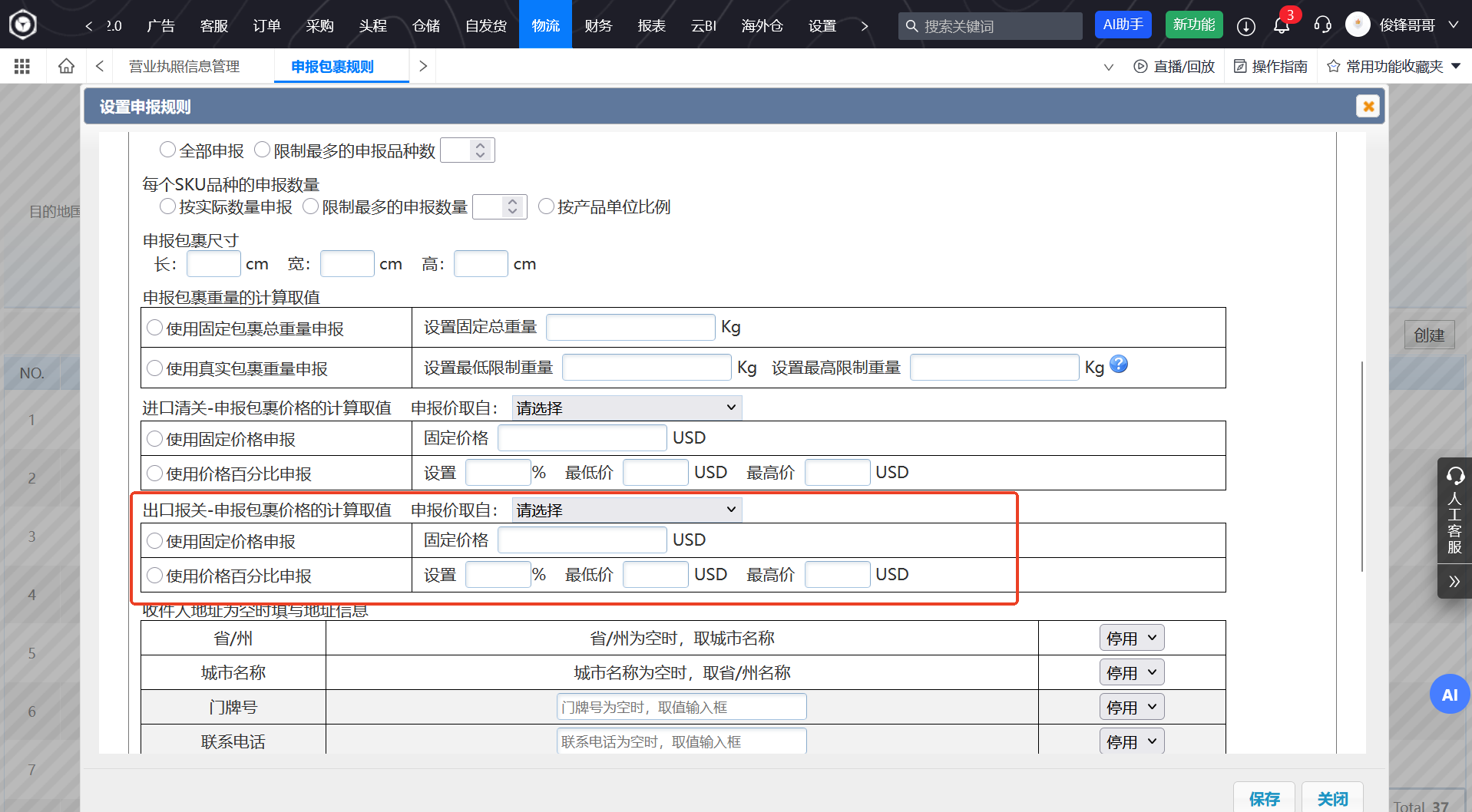Switch to the 财务 menu
Viewport: 1472px width, 812px height.
click(597, 25)
